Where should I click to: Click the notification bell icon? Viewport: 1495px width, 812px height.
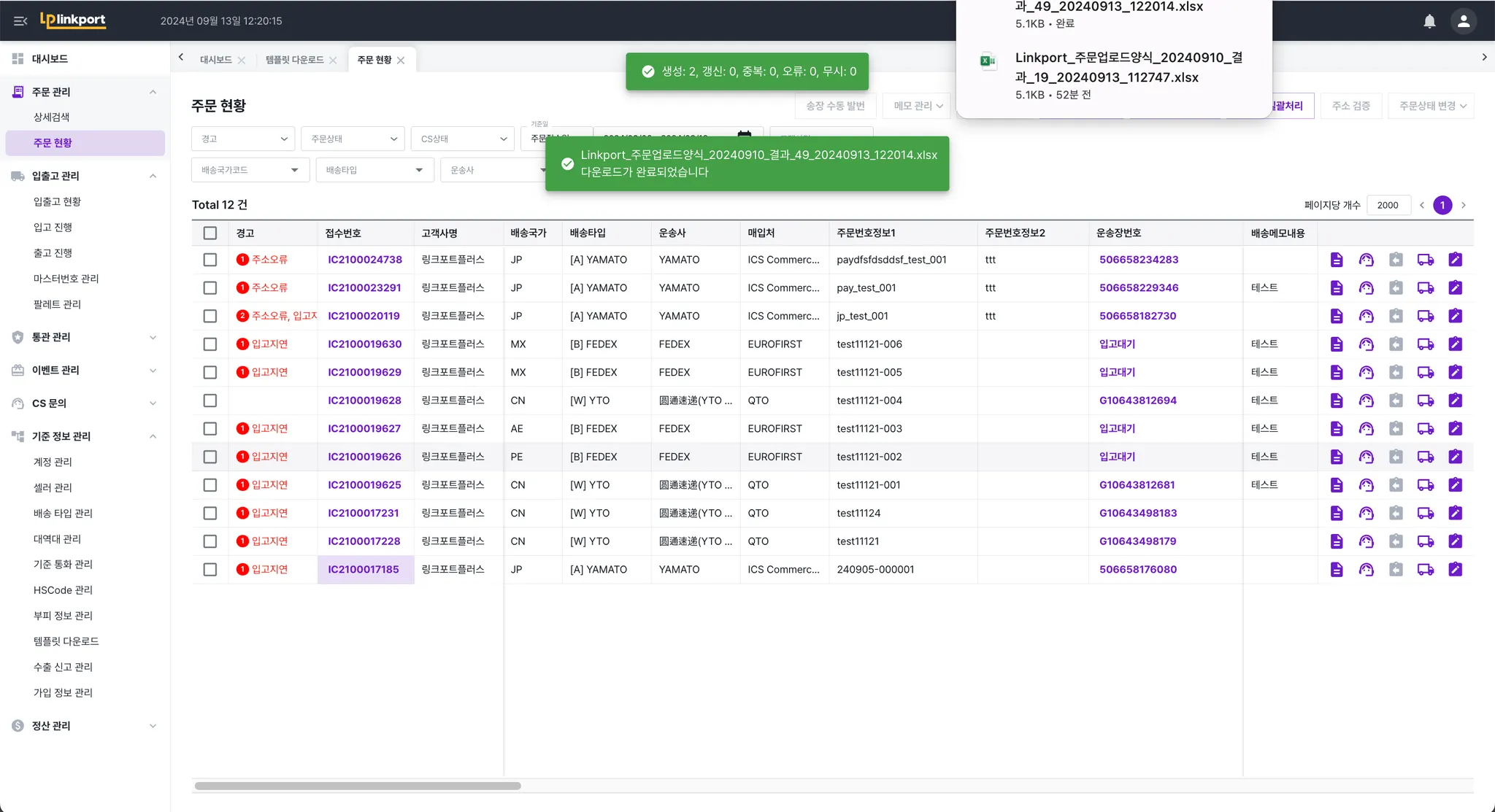(x=1429, y=21)
